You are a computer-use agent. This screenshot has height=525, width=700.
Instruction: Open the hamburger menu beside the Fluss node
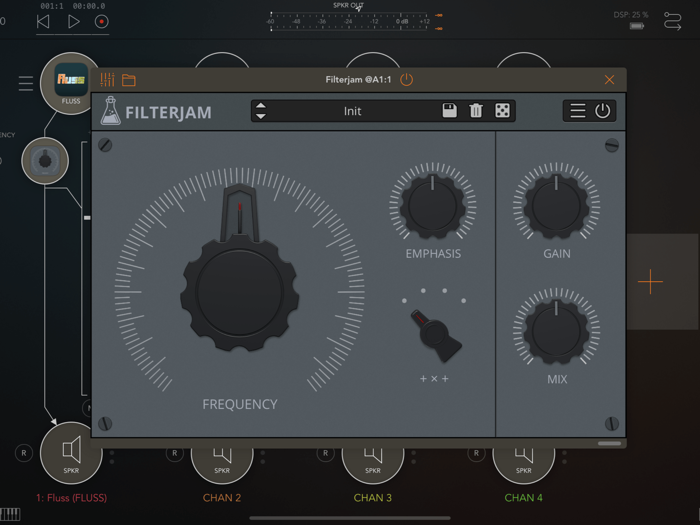[x=26, y=83]
